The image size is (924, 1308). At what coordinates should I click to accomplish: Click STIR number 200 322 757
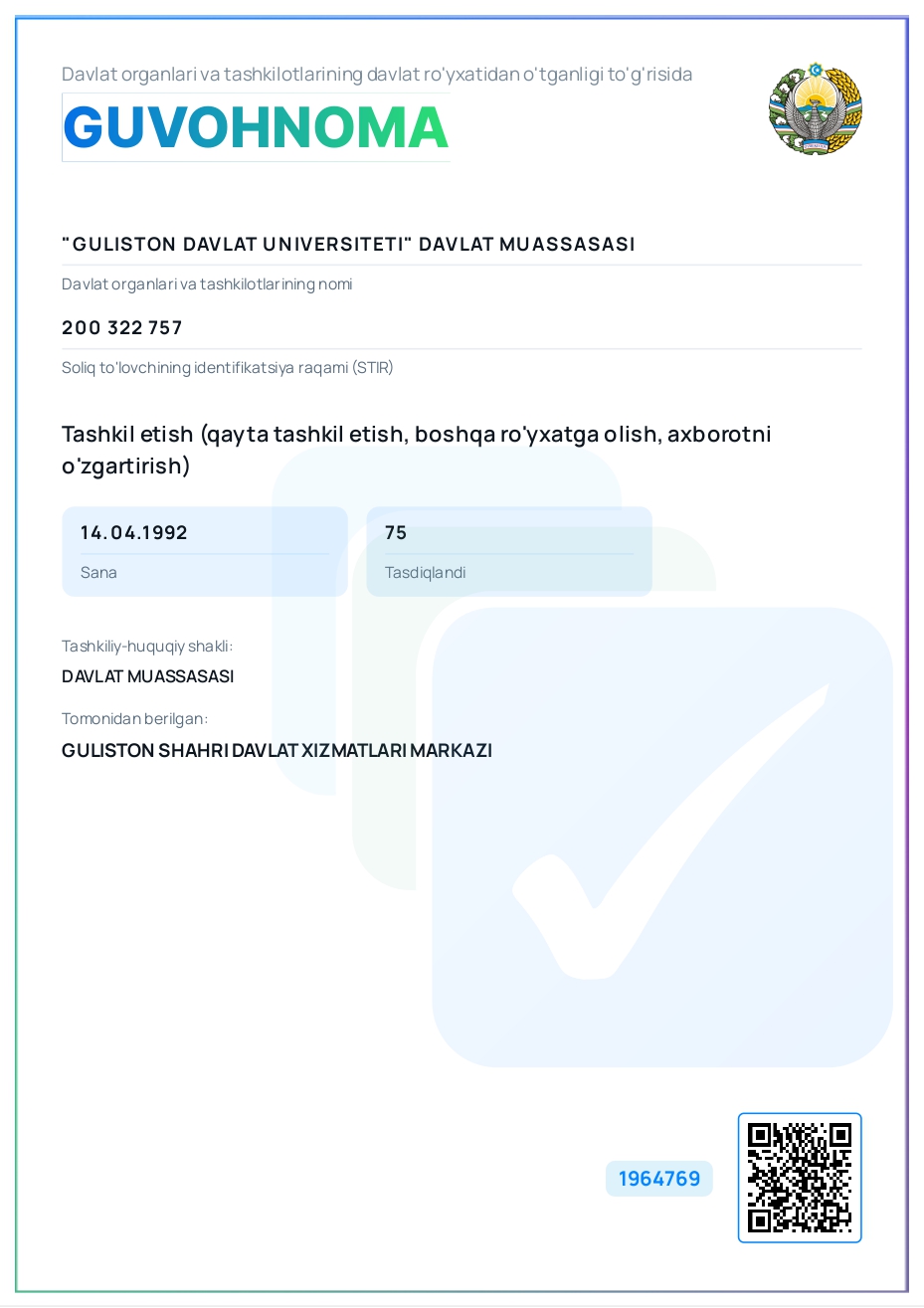tap(122, 327)
